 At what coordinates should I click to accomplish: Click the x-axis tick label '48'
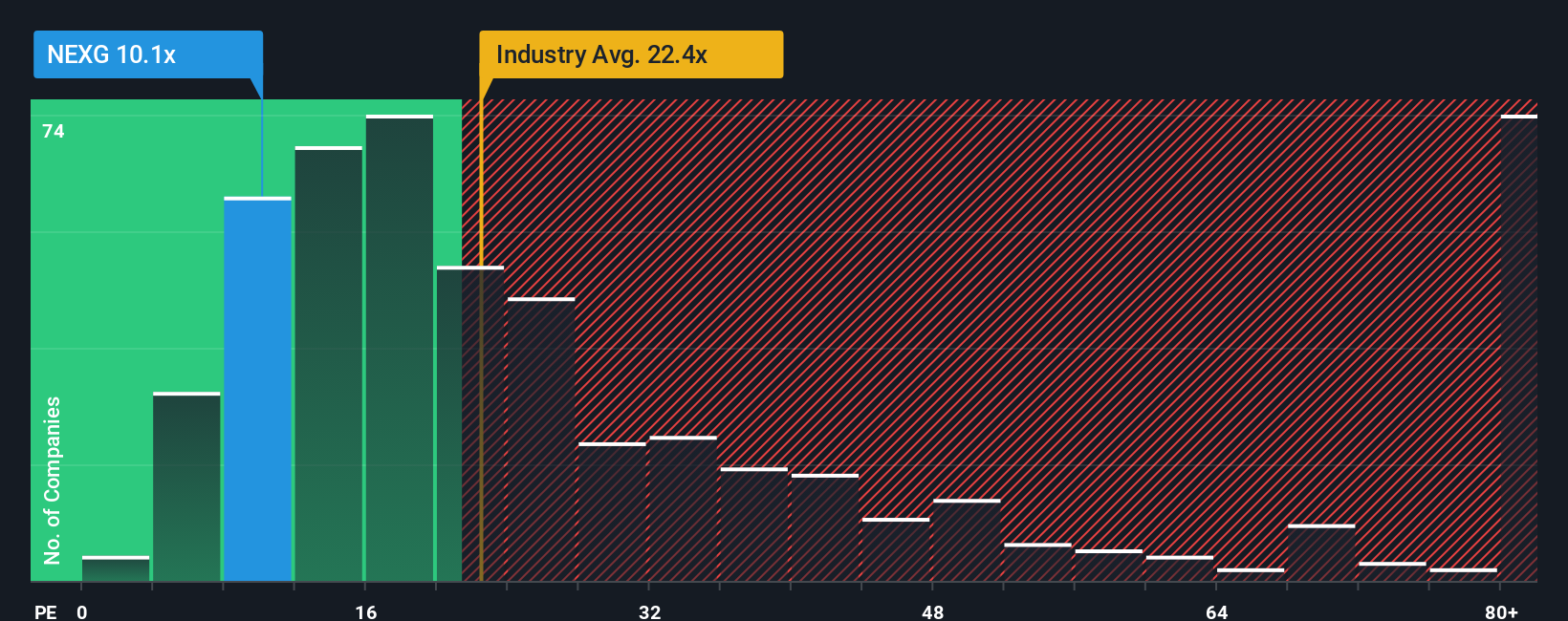point(933,611)
